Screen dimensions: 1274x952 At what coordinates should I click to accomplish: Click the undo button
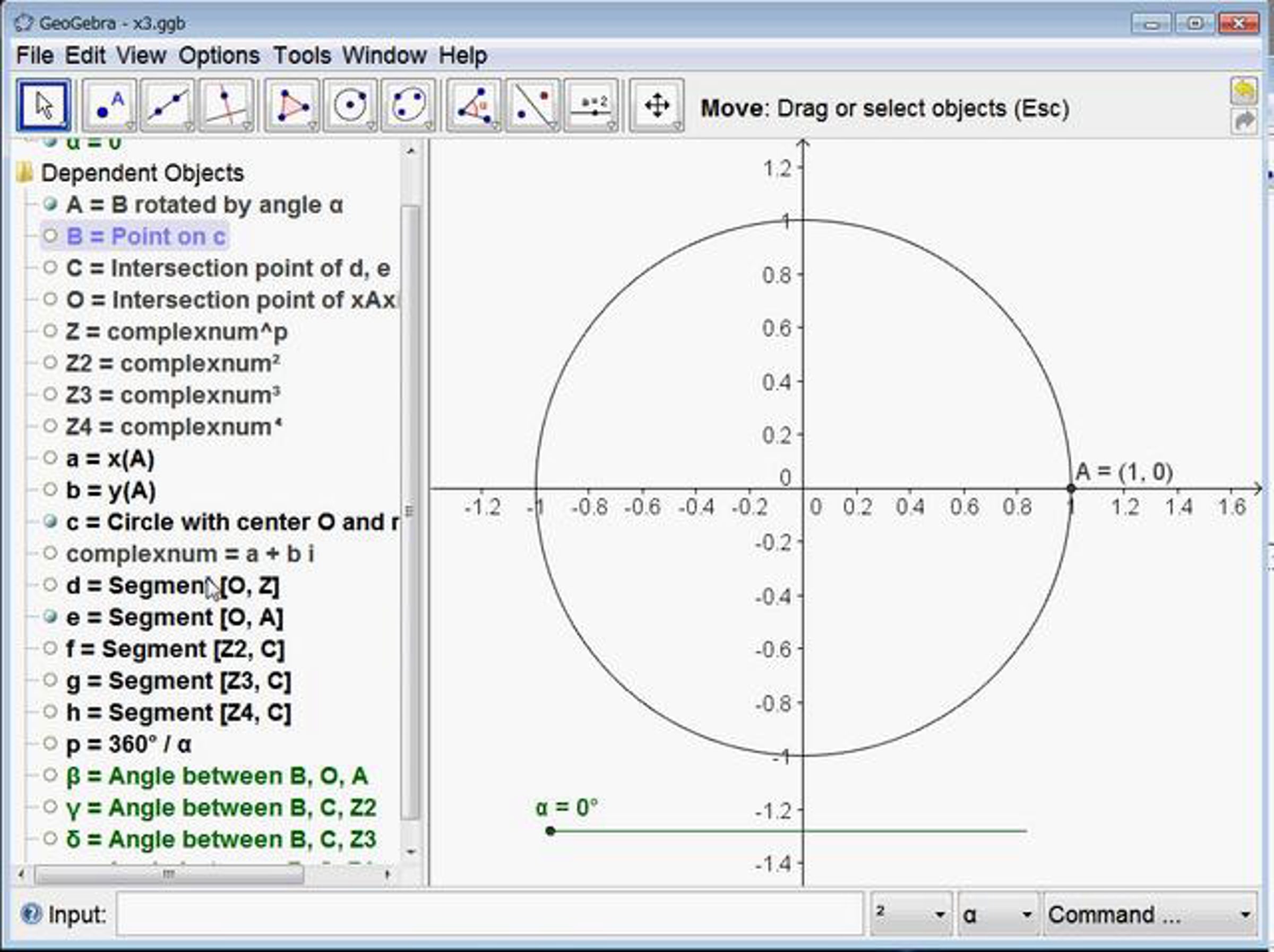[1244, 91]
